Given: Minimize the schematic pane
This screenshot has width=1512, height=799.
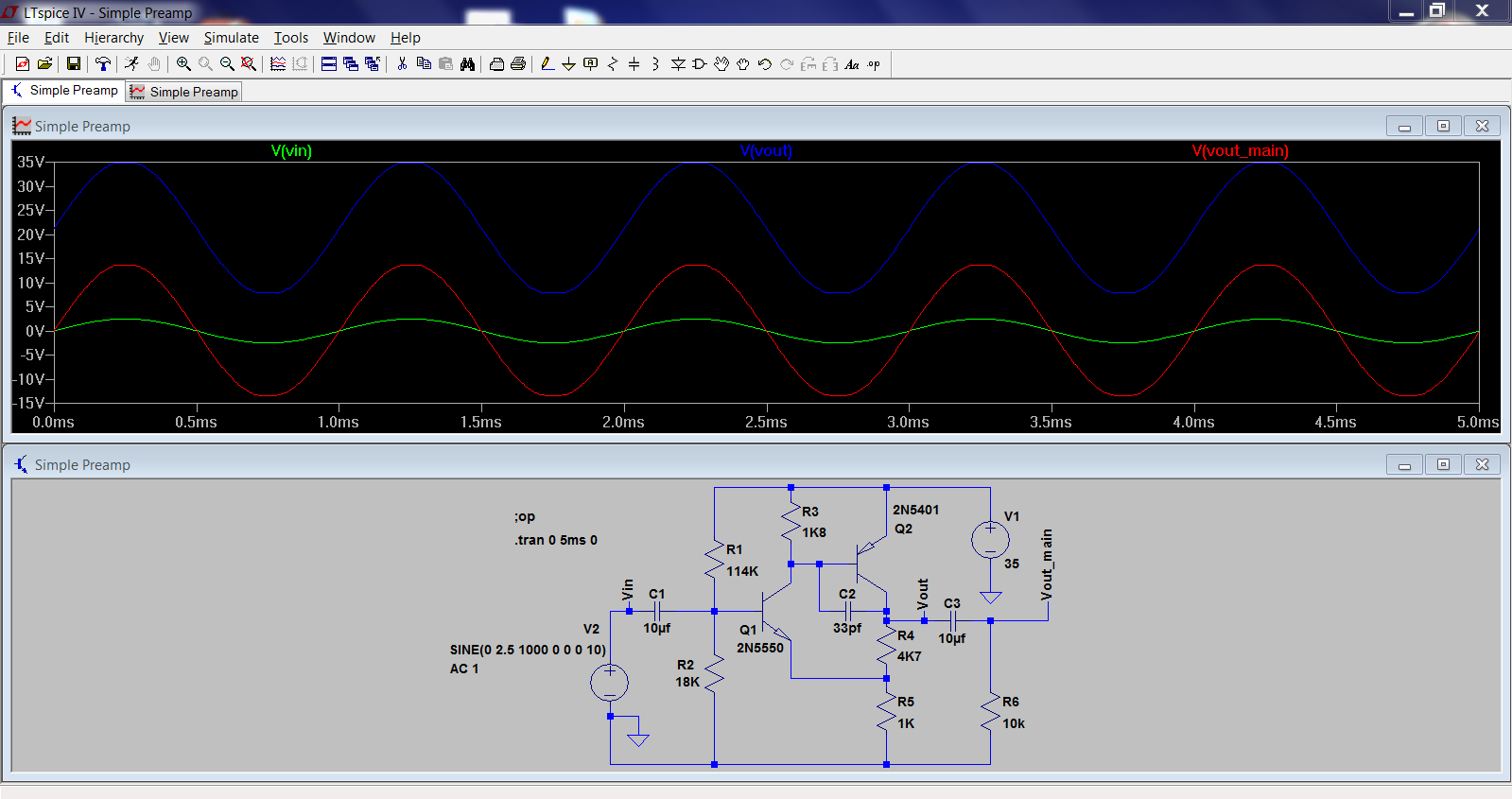Looking at the screenshot, I should click(x=1404, y=464).
